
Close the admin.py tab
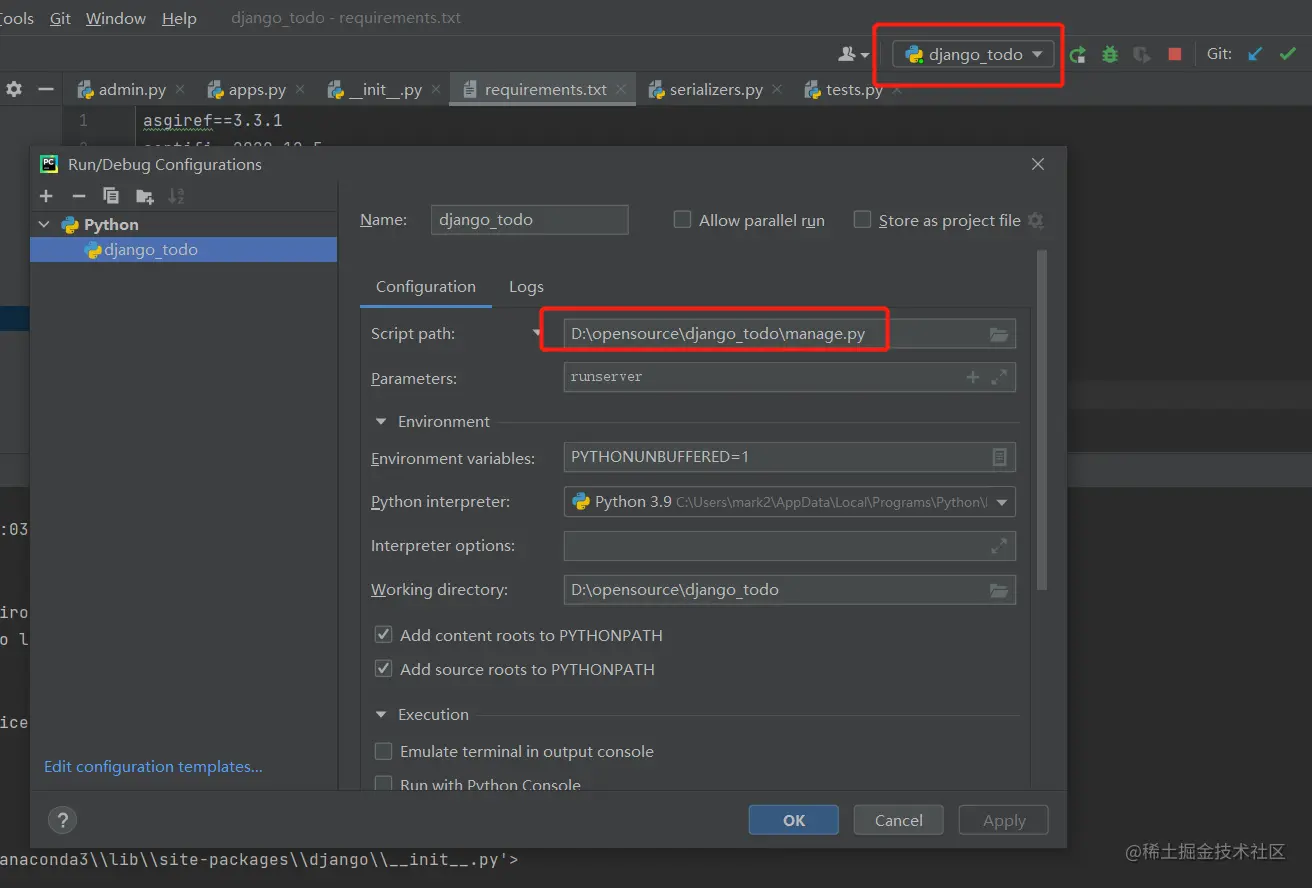(x=180, y=89)
